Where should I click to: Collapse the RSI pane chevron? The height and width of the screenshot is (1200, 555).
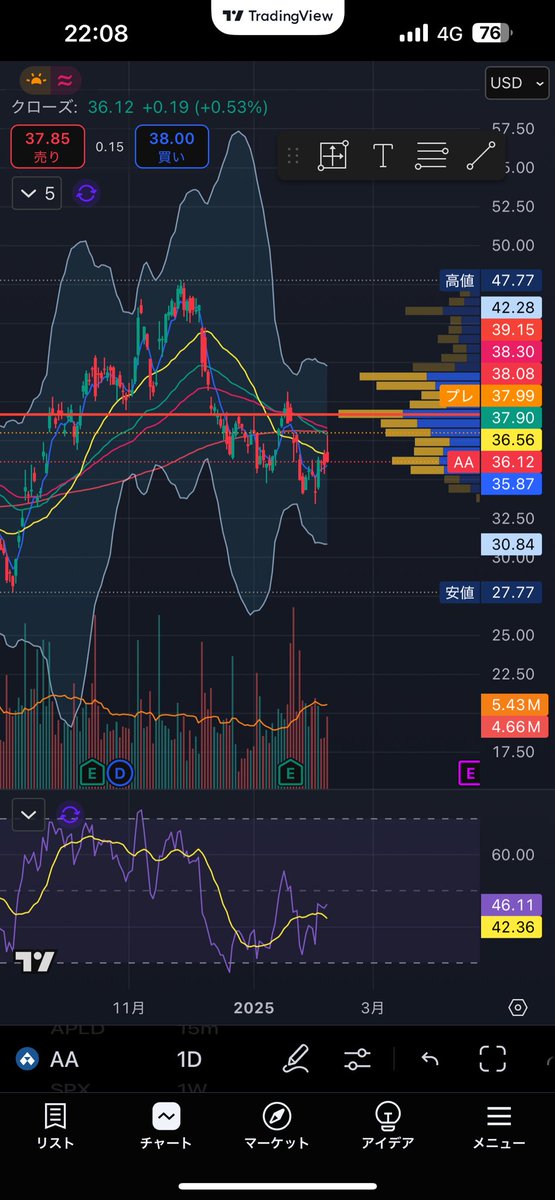pos(28,814)
